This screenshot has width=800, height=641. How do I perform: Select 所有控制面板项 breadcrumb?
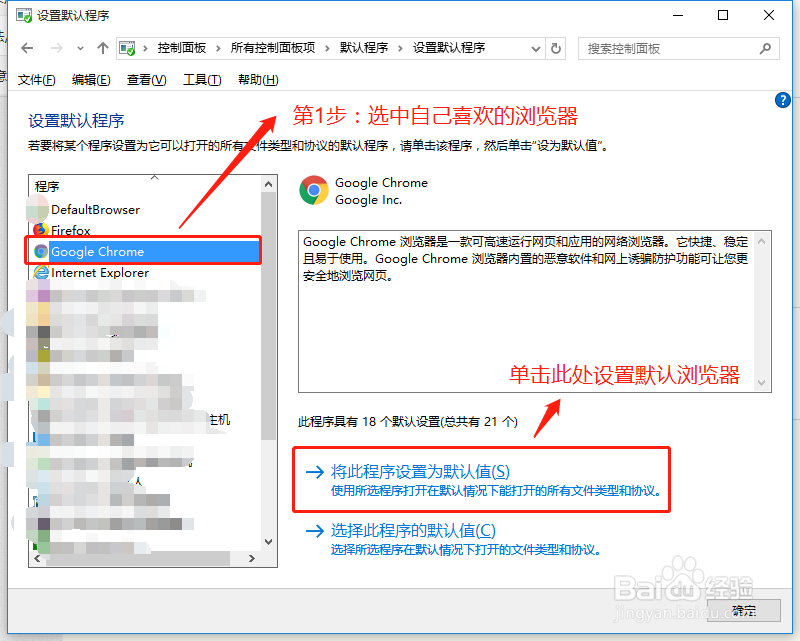coord(273,48)
